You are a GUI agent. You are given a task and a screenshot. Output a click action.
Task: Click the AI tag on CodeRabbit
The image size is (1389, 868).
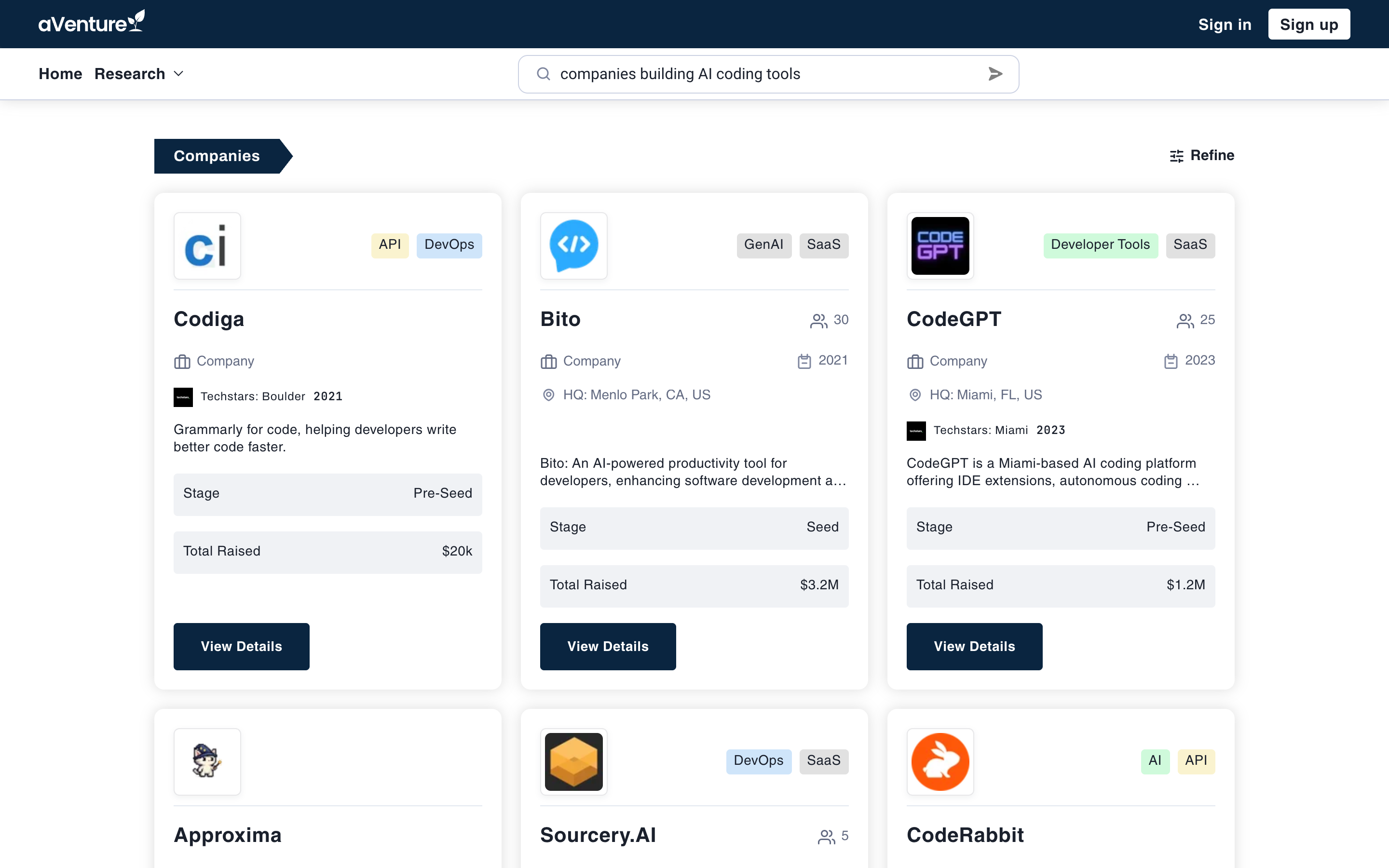click(1155, 761)
